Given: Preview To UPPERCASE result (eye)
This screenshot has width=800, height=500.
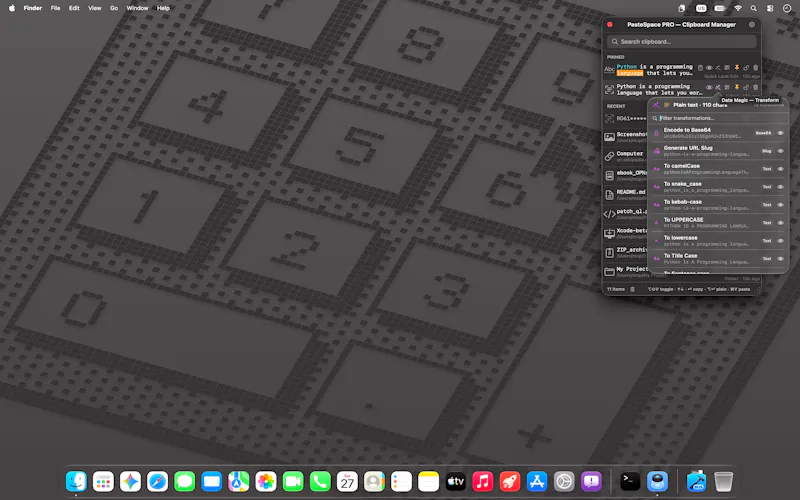Looking at the screenshot, I should 780,222.
